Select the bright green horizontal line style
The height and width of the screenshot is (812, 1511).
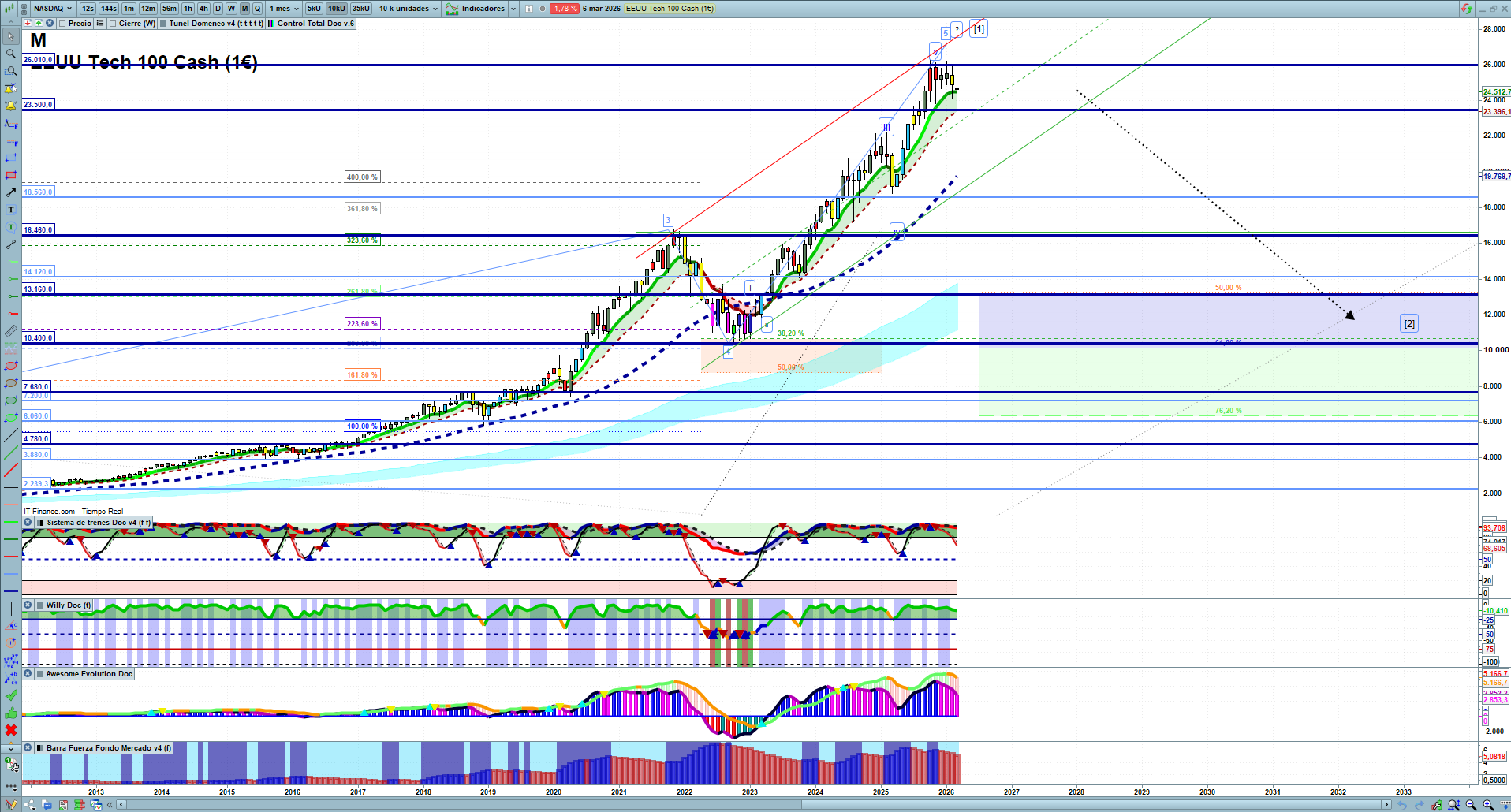click(x=11, y=522)
